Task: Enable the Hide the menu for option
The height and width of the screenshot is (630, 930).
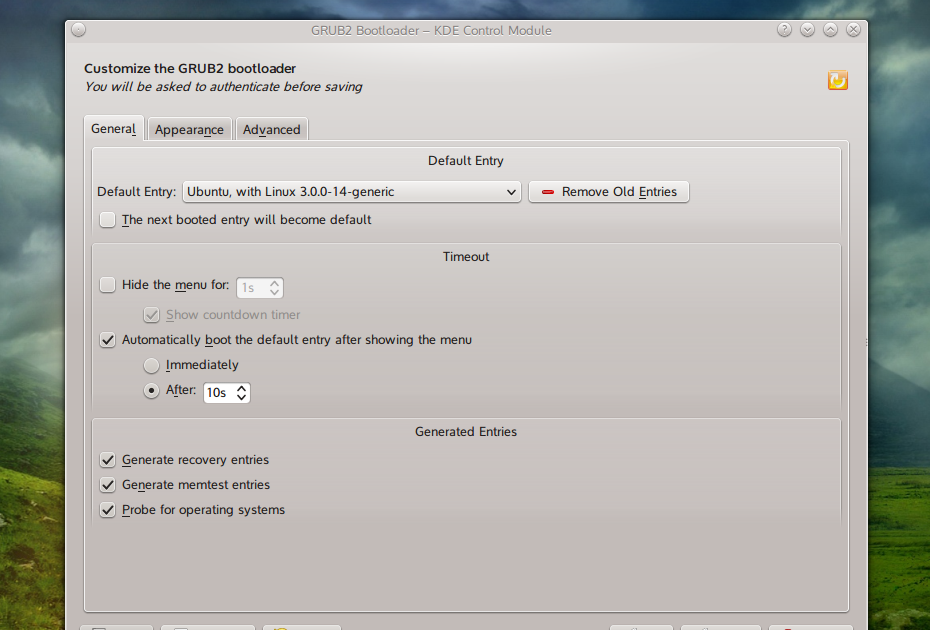Action: [107, 284]
